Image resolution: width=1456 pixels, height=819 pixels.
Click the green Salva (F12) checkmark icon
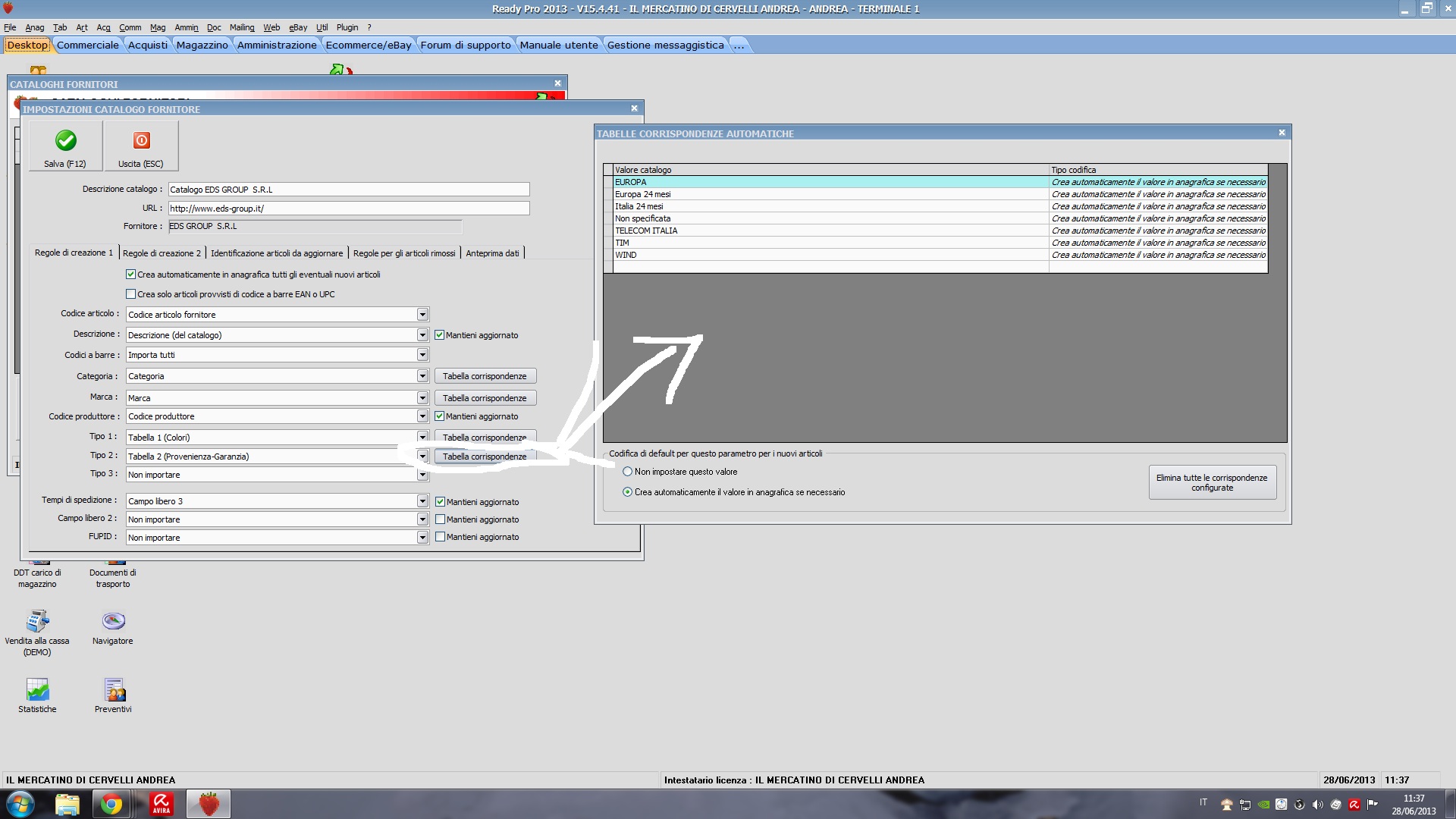pos(66,140)
